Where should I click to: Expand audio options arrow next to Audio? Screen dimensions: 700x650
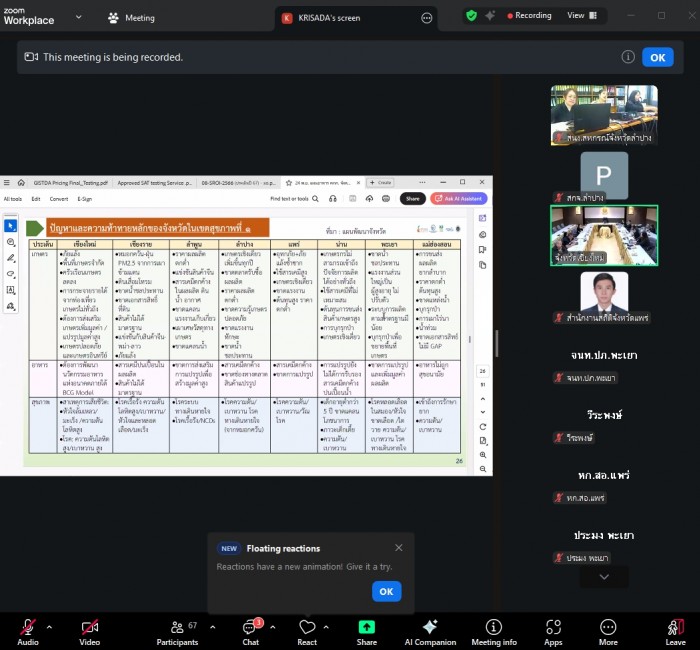50,625
